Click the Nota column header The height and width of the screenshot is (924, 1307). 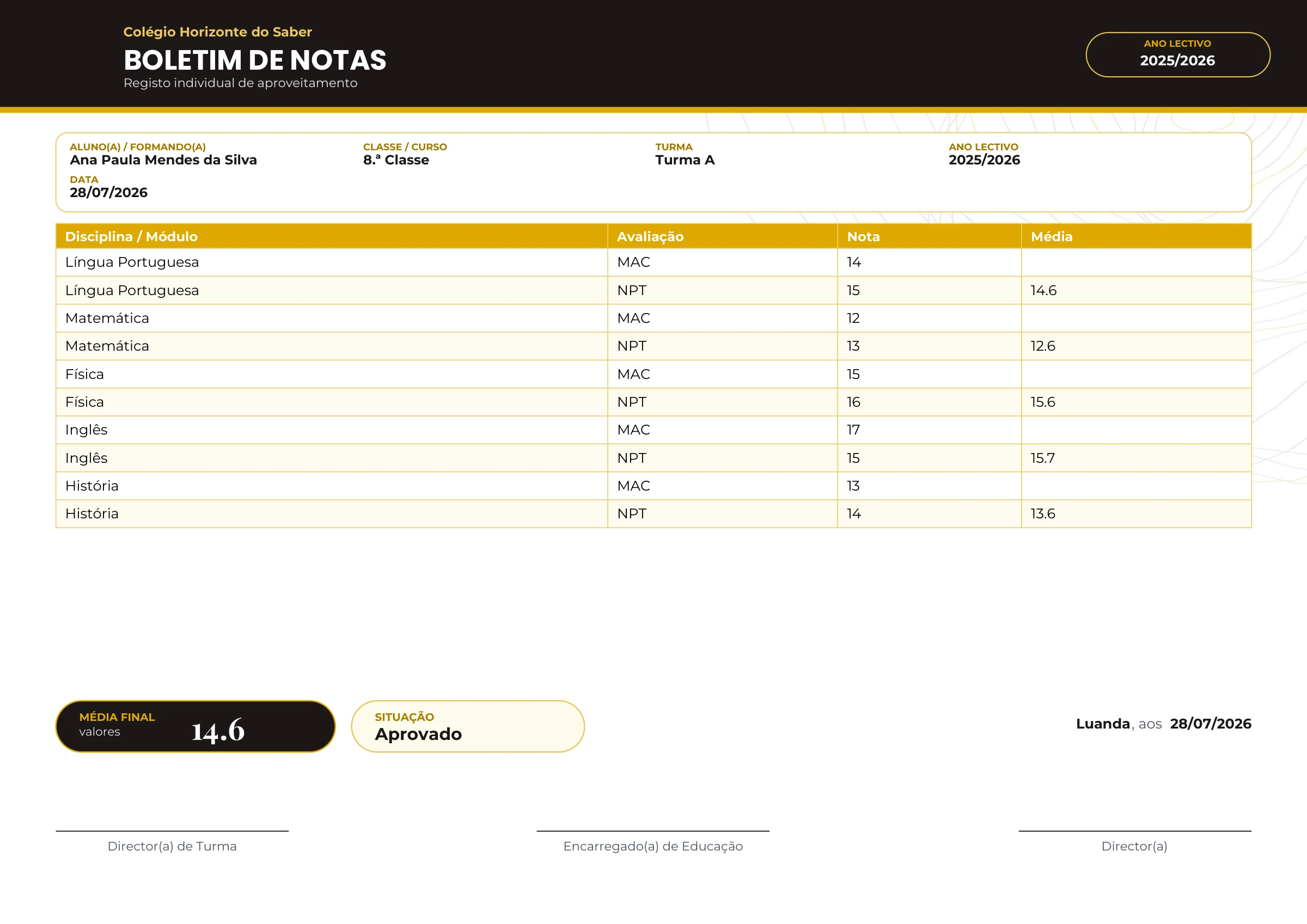click(x=929, y=236)
